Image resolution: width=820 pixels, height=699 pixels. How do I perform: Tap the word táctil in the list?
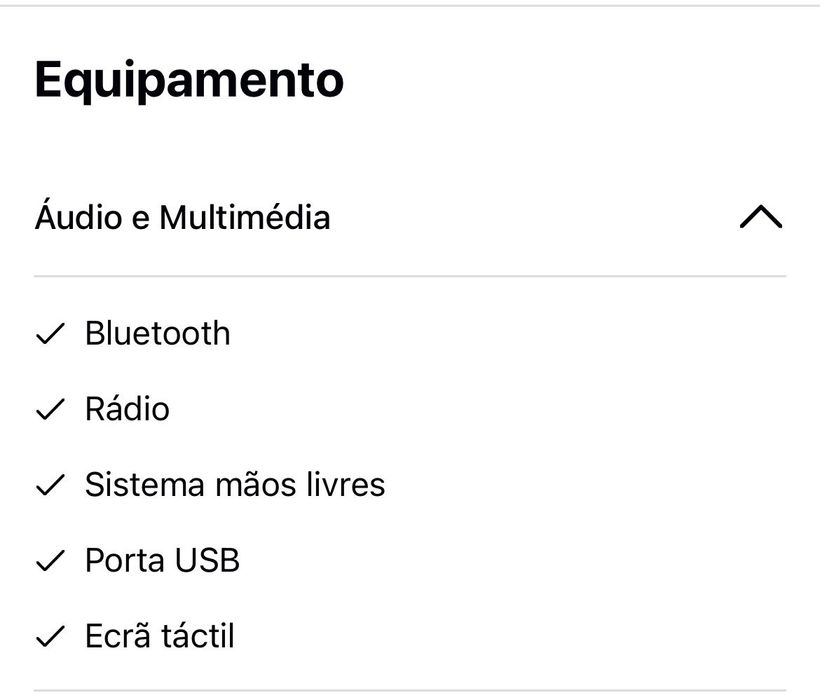(198, 636)
